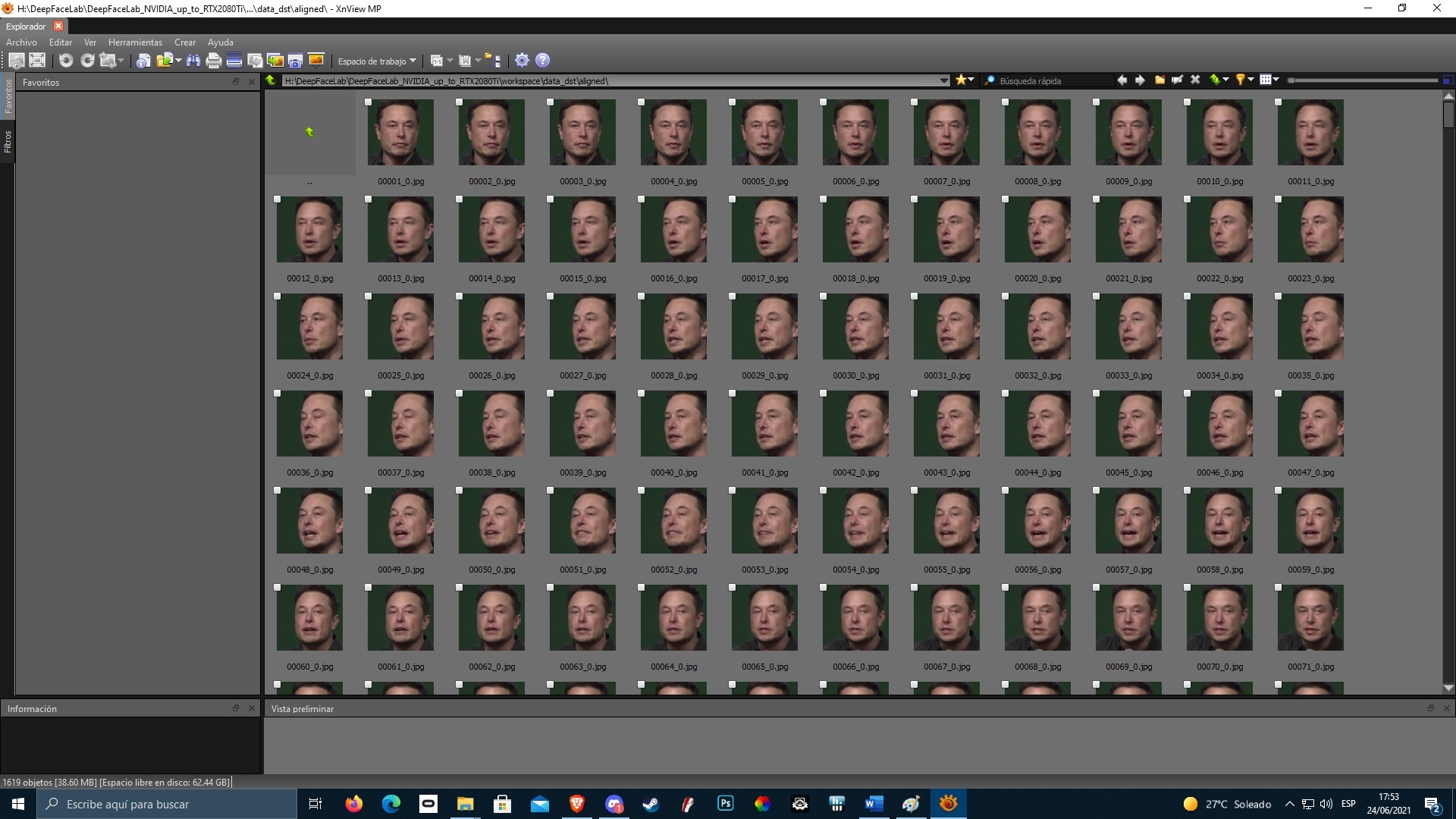Image resolution: width=1456 pixels, height=819 pixels.
Task: Click the scroll down arrow
Action: [x=1448, y=688]
